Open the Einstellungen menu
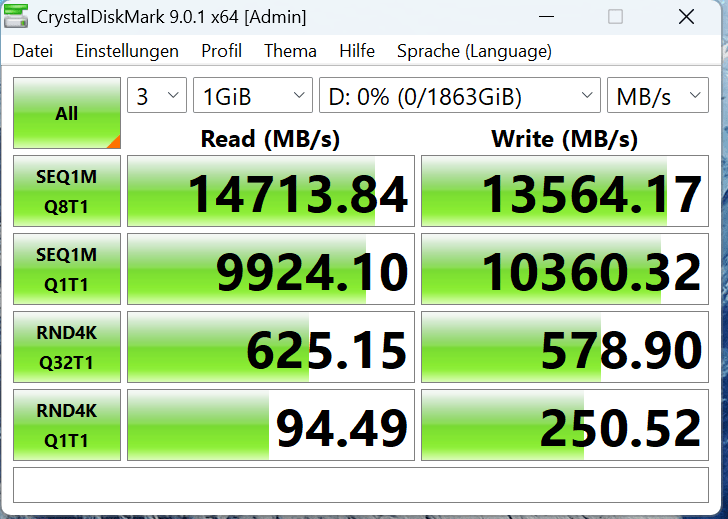Screen dimensions: 728x519 127,51
